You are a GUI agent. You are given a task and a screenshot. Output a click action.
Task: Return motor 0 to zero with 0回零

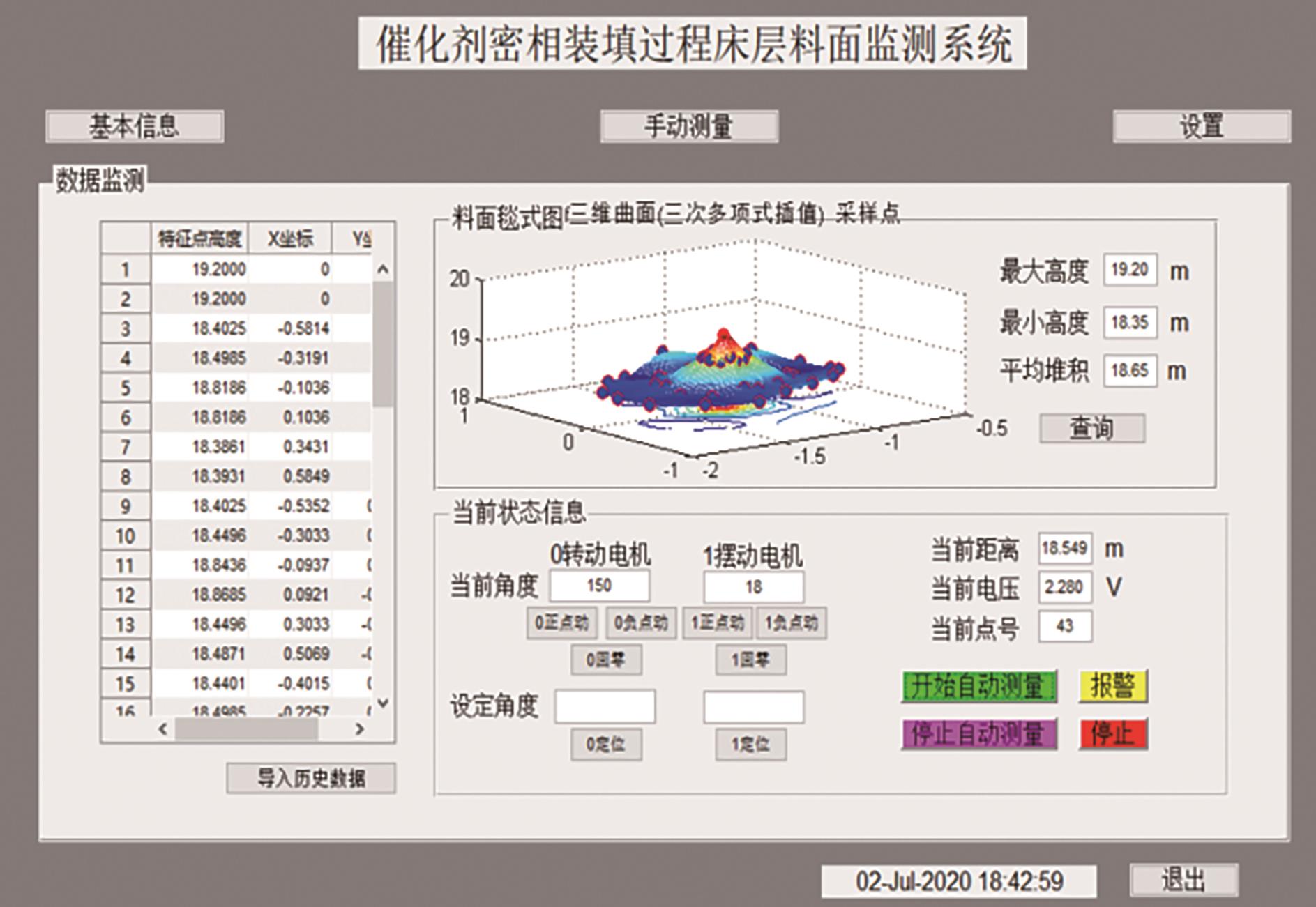click(x=606, y=660)
